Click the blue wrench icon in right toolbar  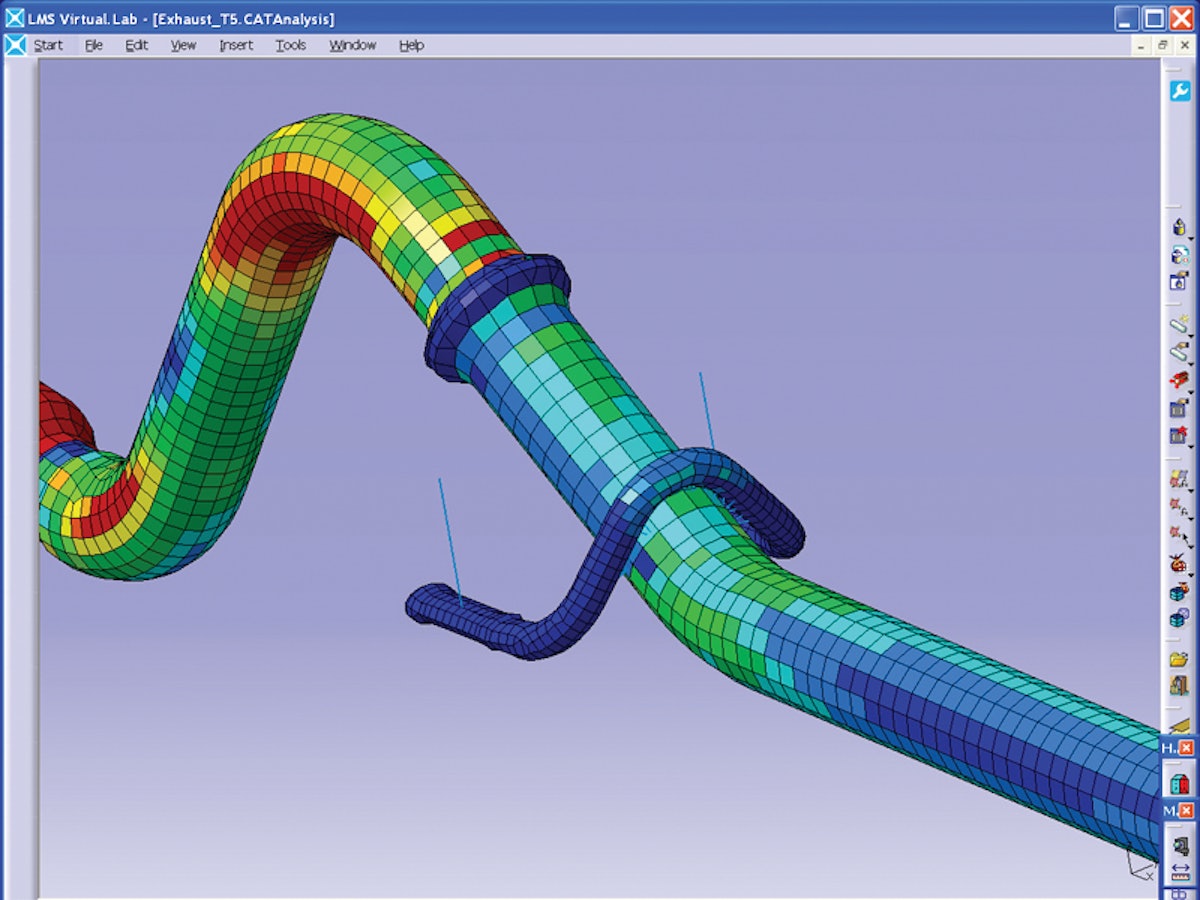point(1179,91)
